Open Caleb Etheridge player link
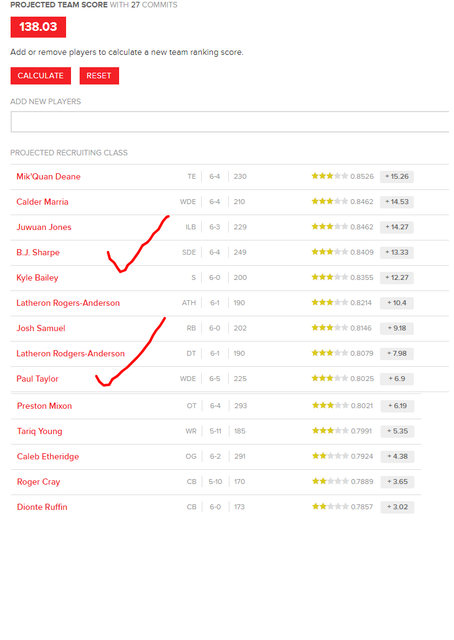Image resolution: width=454 pixels, height=640 pixels. tap(48, 457)
